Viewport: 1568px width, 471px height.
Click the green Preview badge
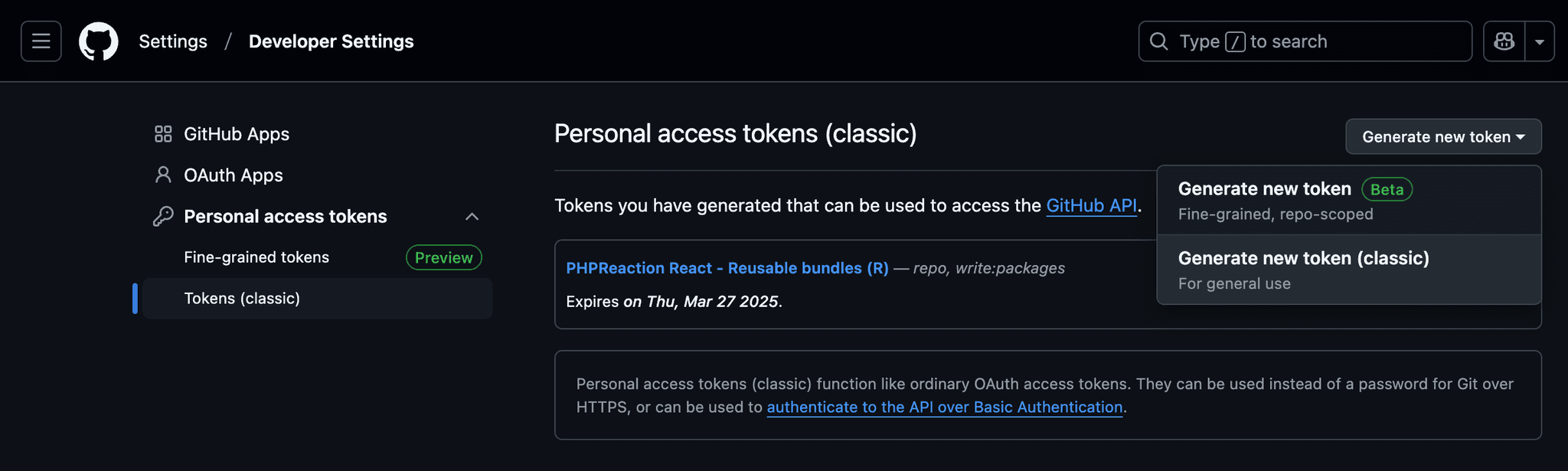pos(443,257)
